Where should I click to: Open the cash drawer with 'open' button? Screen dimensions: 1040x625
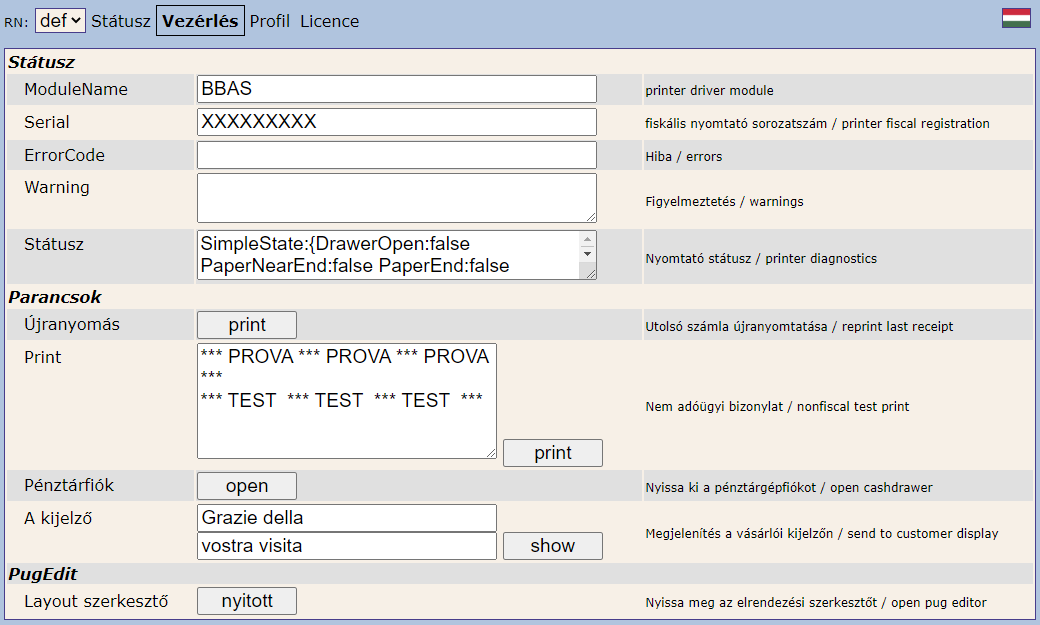247,486
